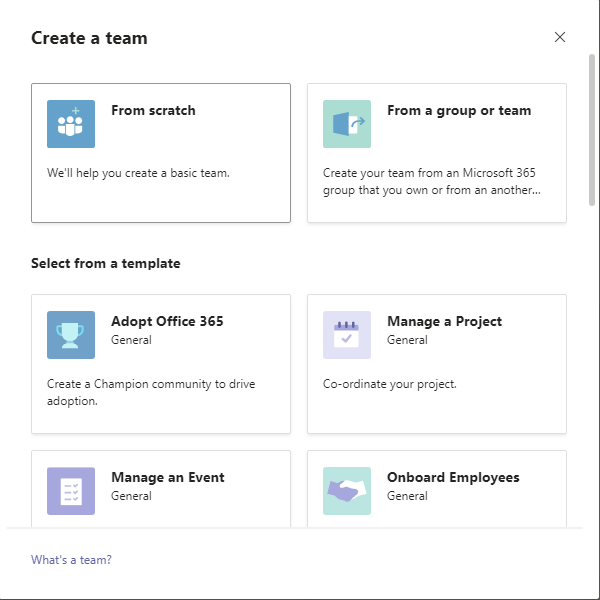
Task: Choose the Onboard Employees template title
Action: coord(453,478)
